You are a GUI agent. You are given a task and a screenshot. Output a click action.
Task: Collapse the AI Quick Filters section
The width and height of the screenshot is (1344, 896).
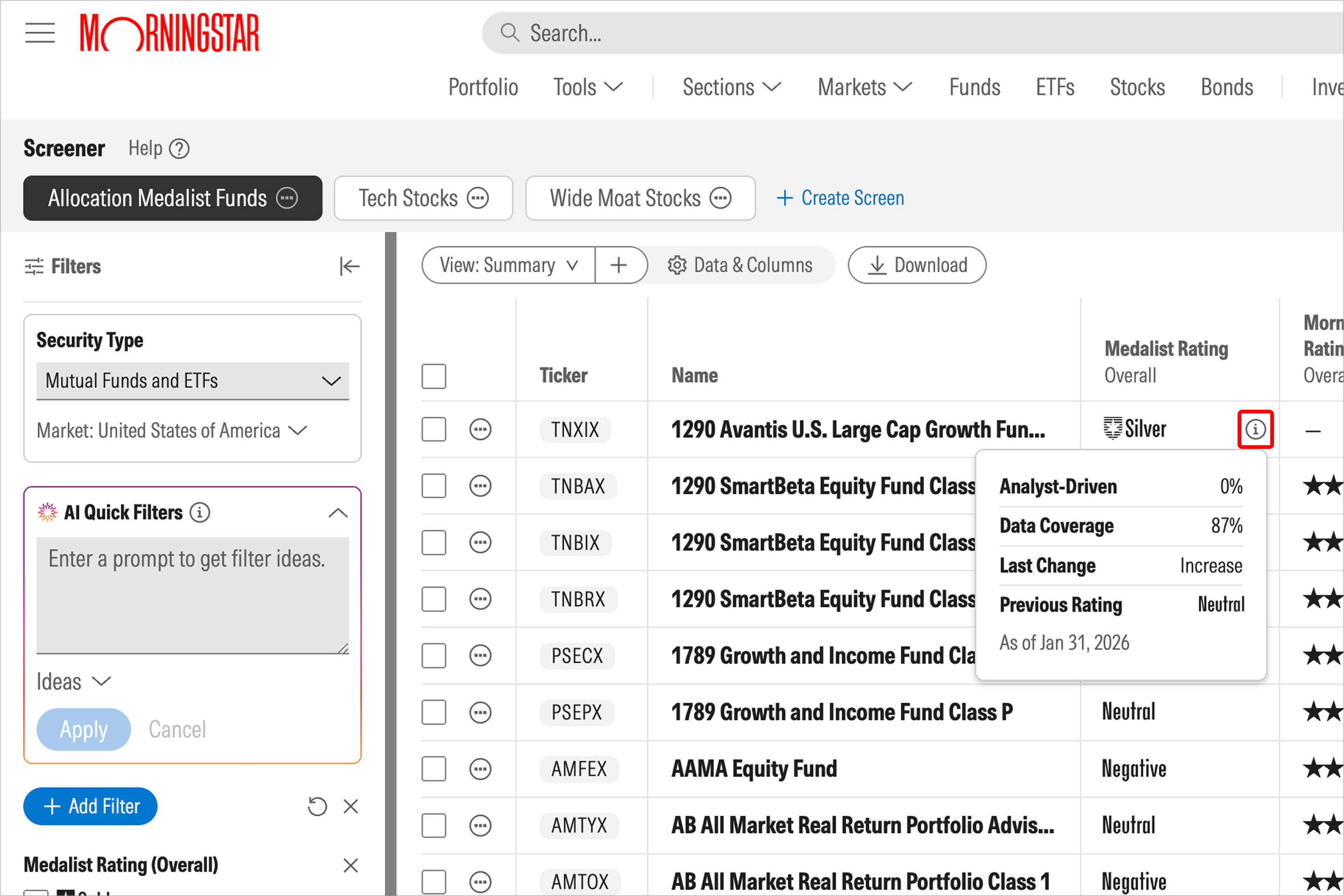click(338, 513)
